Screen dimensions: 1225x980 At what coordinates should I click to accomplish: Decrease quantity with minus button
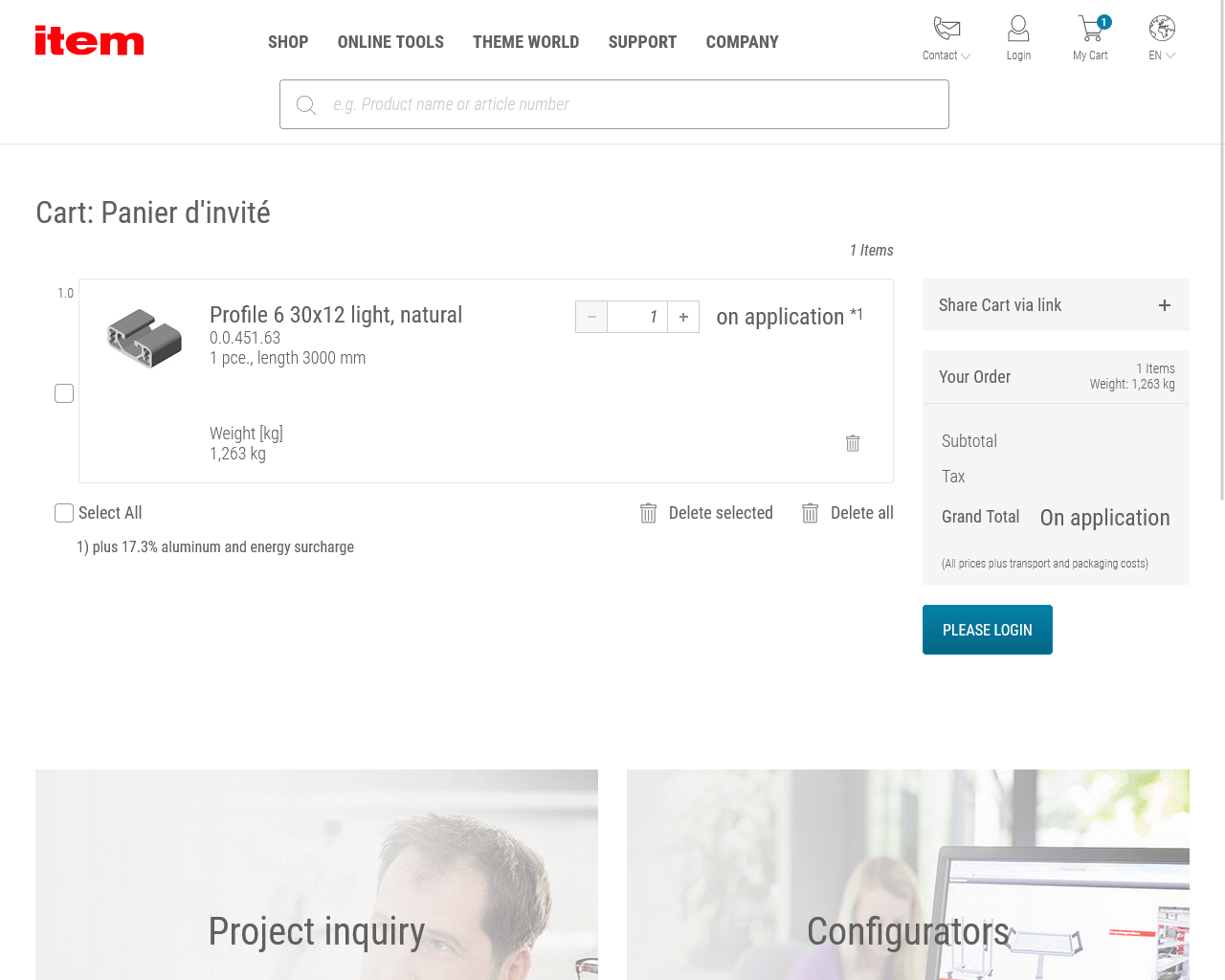tap(591, 317)
